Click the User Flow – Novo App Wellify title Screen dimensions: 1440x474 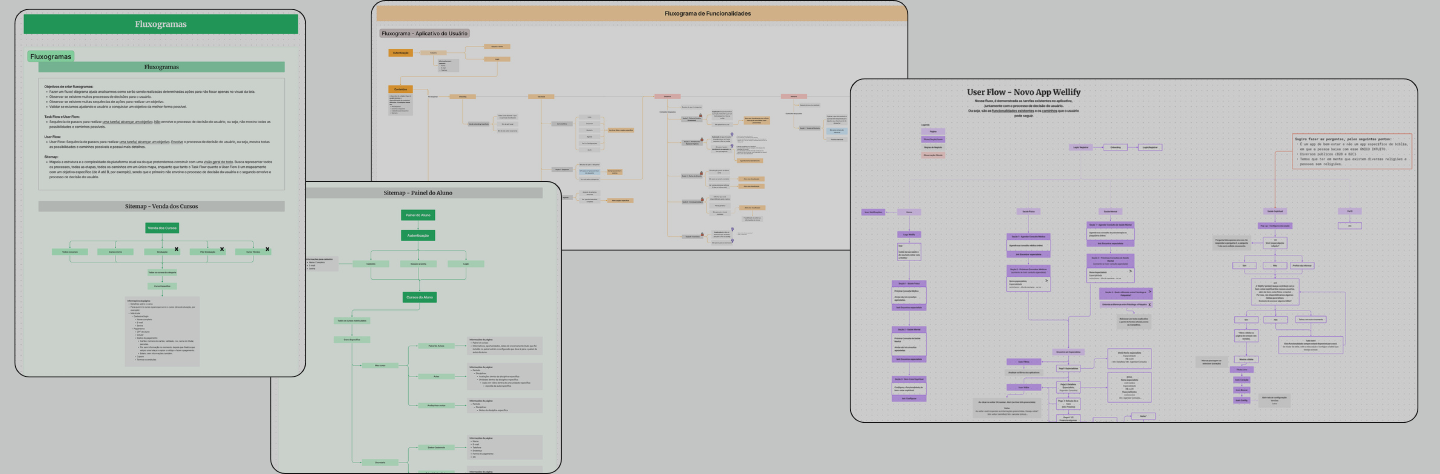tap(1023, 91)
